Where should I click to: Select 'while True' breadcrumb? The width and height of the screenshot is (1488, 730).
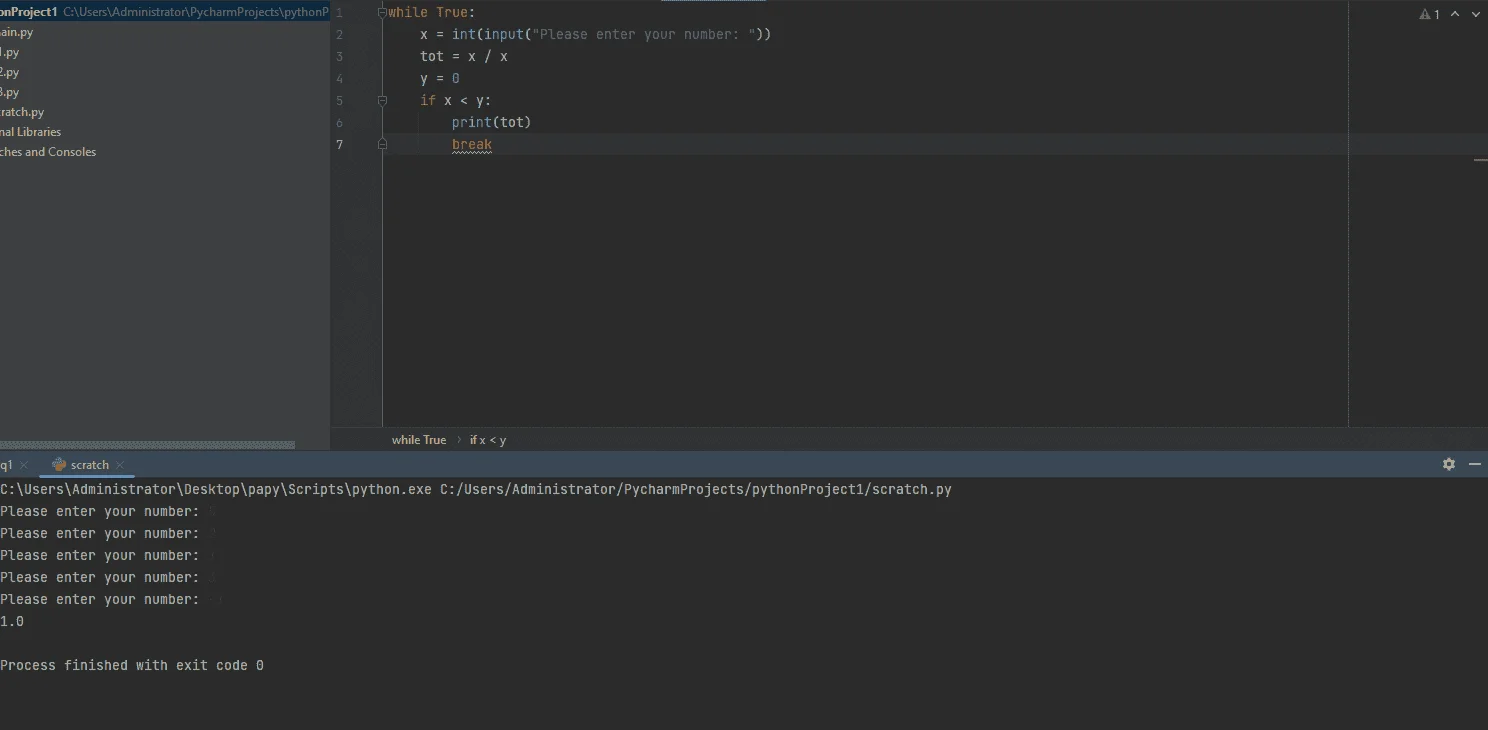click(419, 440)
